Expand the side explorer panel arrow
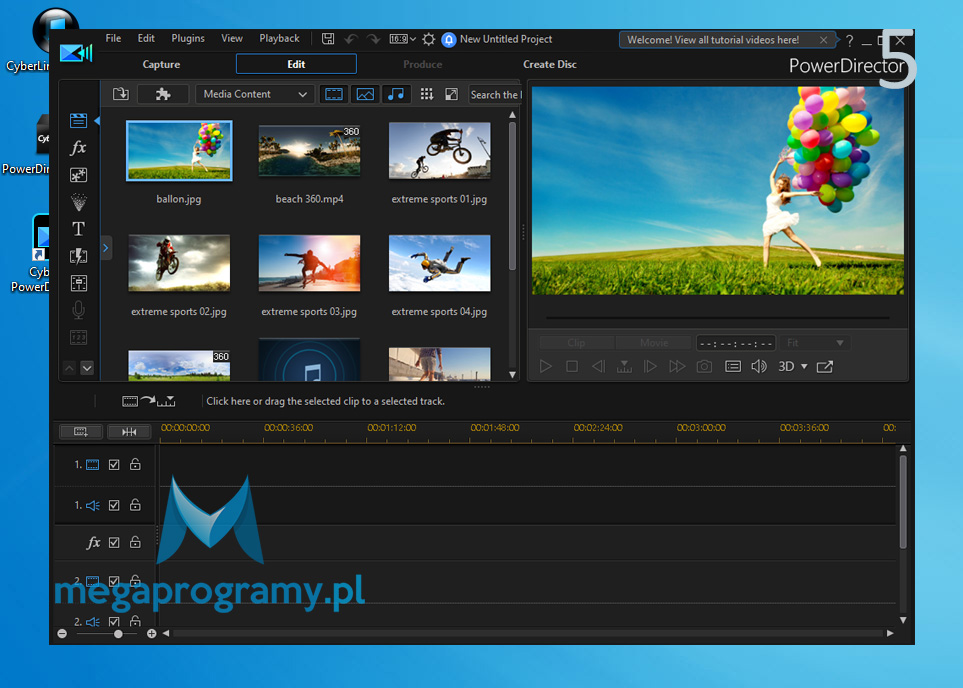The width and height of the screenshot is (963, 688). (106, 248)
